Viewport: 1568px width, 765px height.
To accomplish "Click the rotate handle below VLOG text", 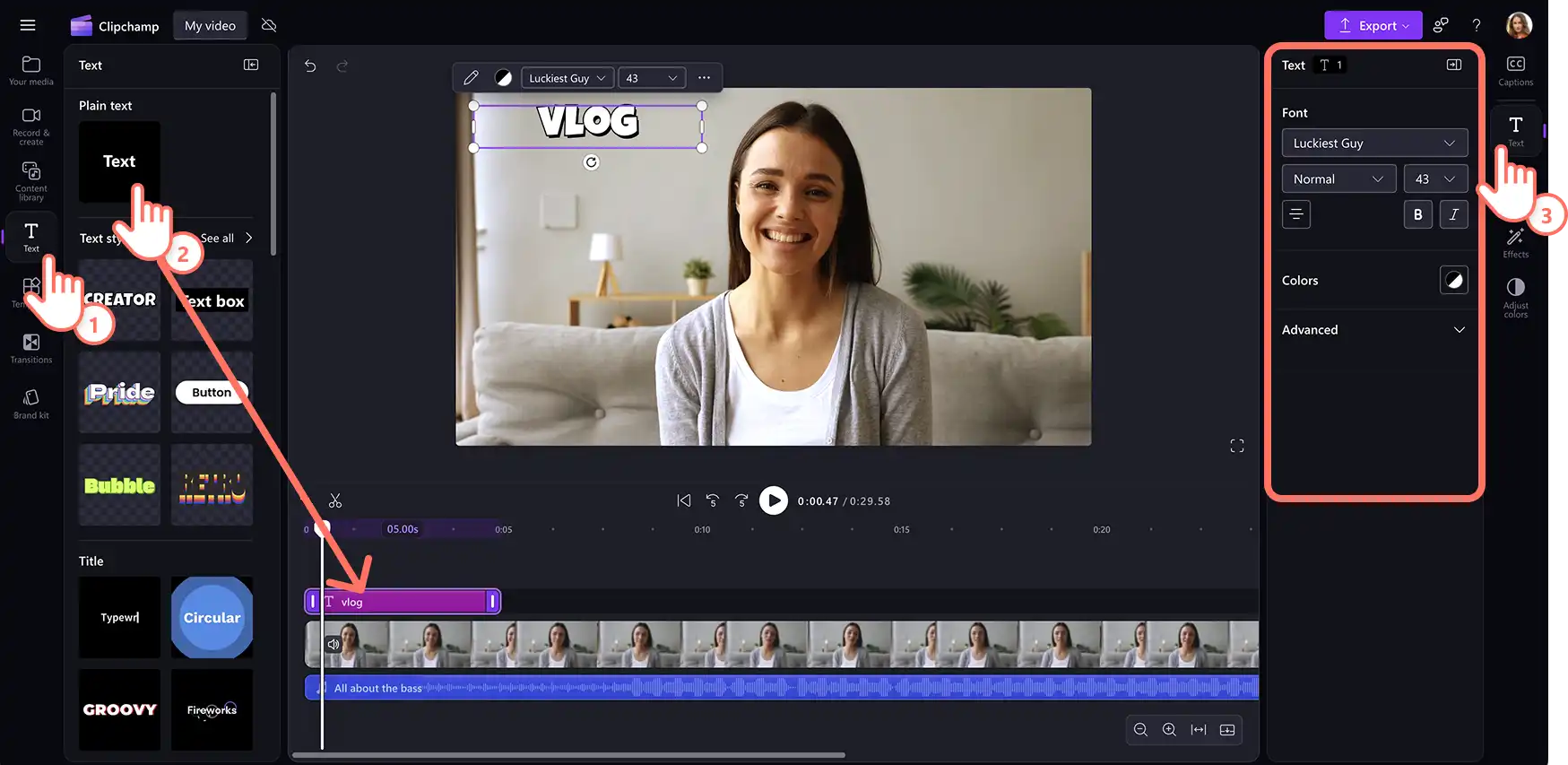I will 591,162.
